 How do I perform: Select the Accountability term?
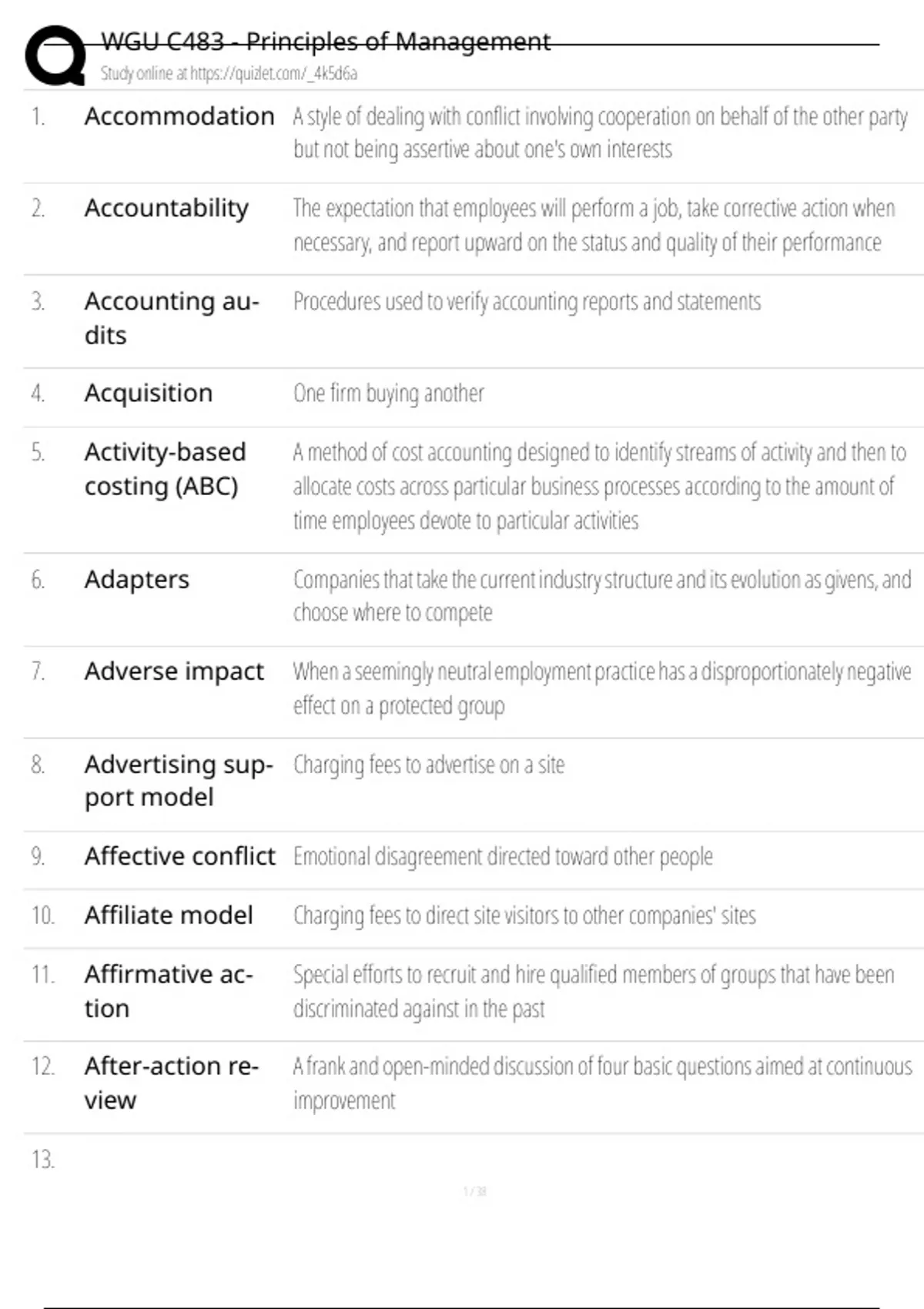click(x=166, y=209)
